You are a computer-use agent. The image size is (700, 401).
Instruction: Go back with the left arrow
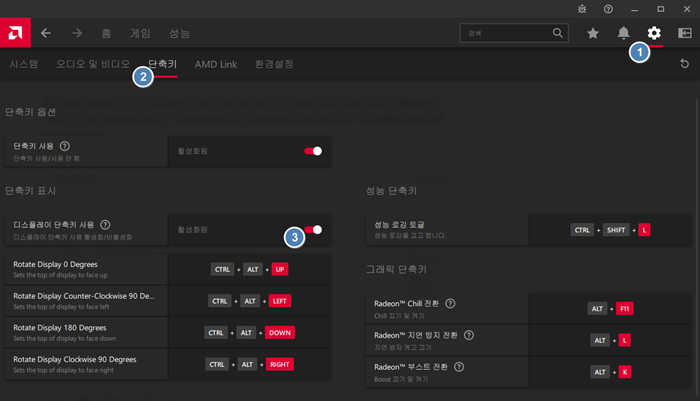46,33
